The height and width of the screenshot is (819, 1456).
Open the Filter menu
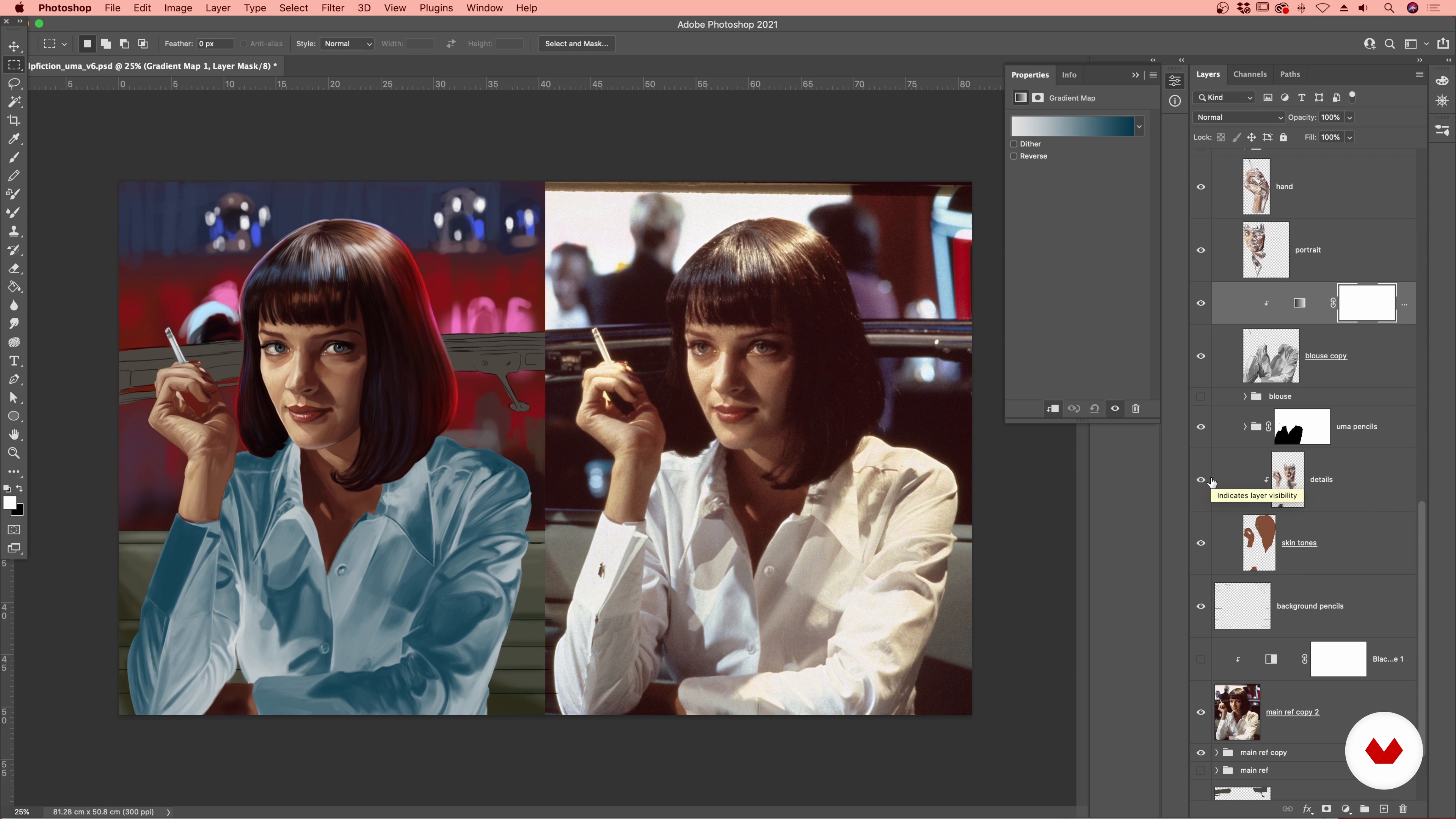pyautogui.click(x=333, y=8)
